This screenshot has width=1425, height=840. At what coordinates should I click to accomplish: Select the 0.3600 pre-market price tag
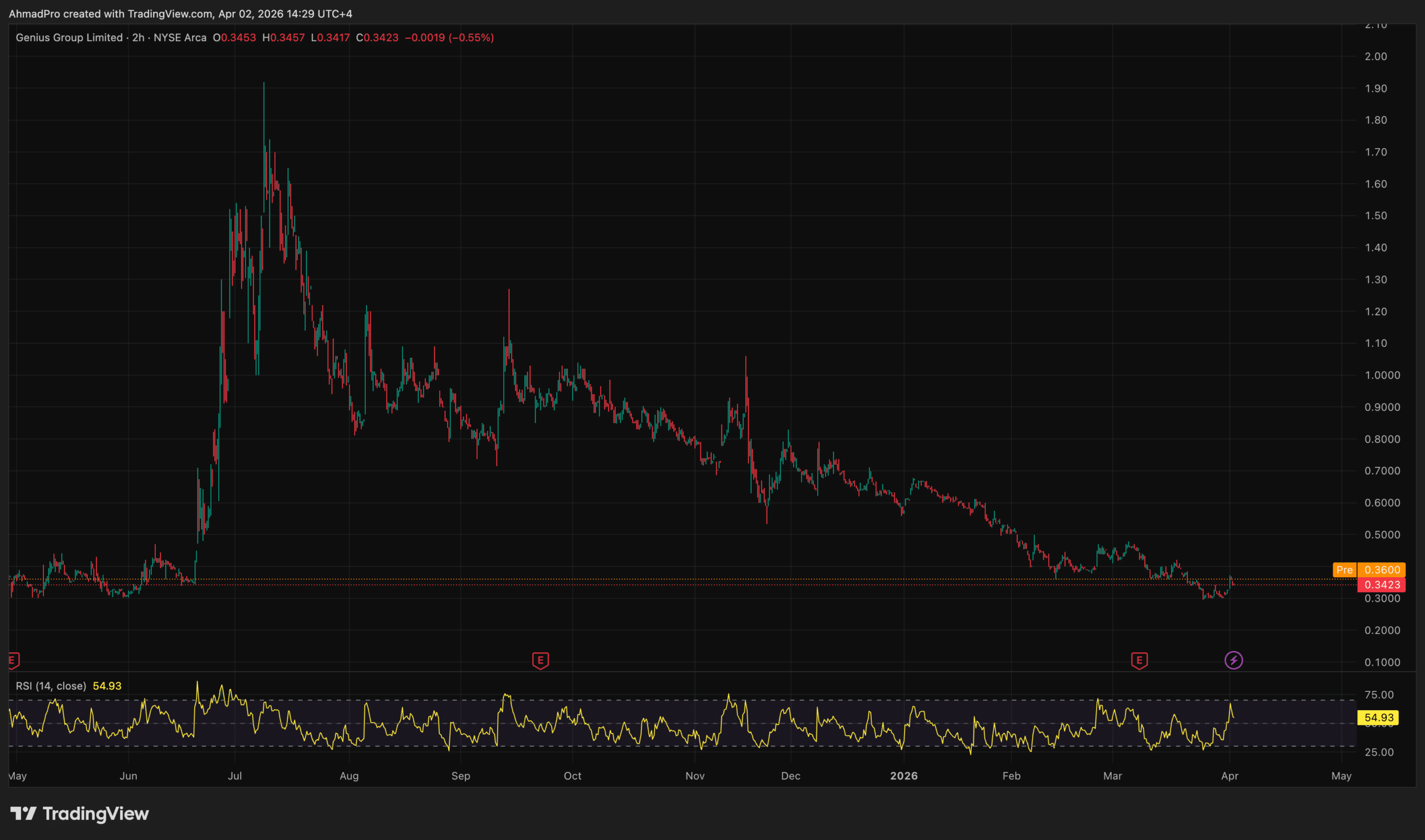[x=1382, y=570]
